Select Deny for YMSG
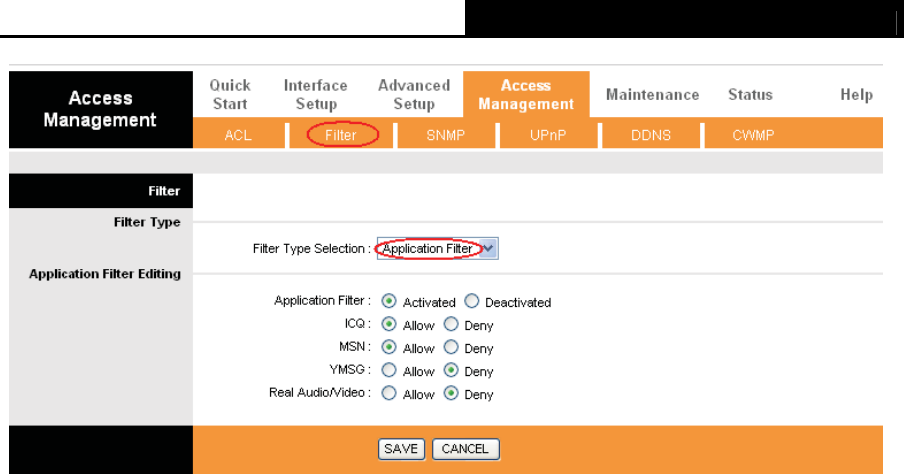The image size is (904, 474). point(451,370)
